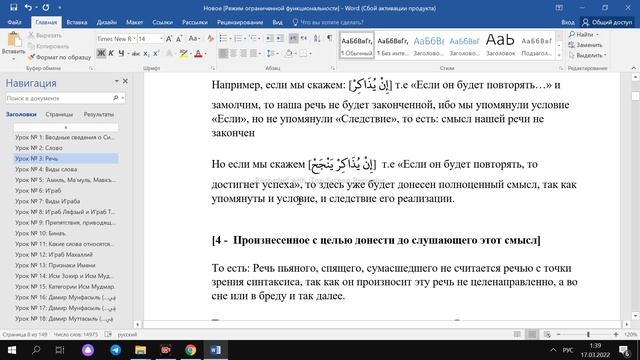
Task: Apply yellow text highlight color
Action: (183, 53)
